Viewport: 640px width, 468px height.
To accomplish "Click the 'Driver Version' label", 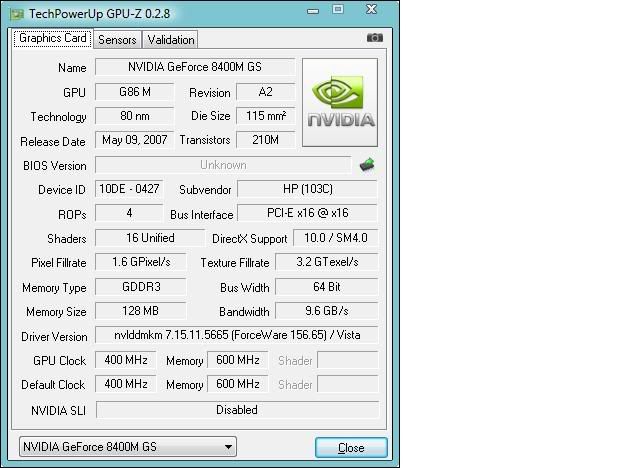I will click(x=54, y=337).
